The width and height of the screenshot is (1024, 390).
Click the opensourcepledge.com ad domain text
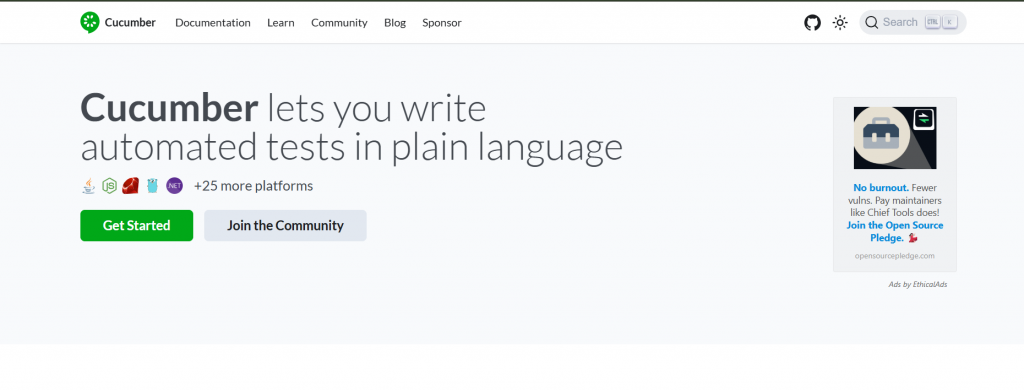coord(895,255)
